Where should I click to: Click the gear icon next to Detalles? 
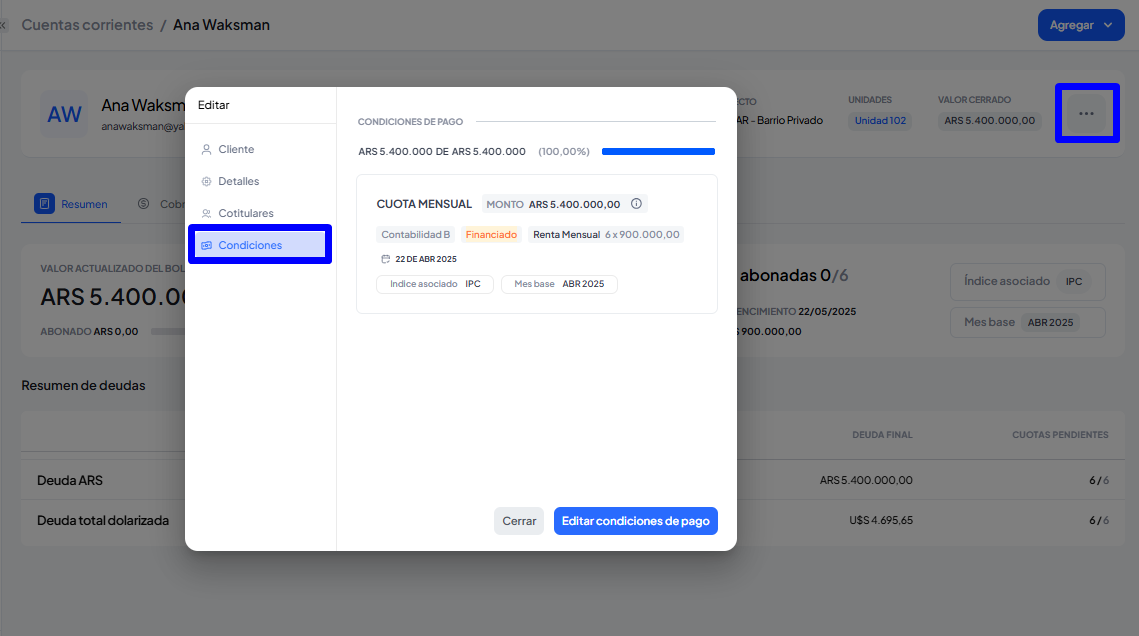(x=207, y=182)
